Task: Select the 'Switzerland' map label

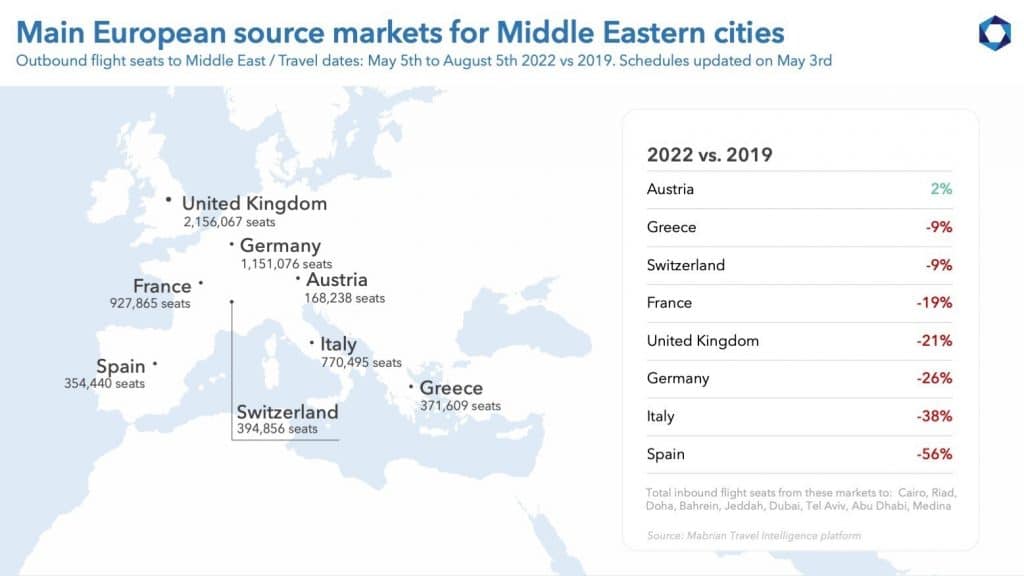Action: click(x=287, y=412)
